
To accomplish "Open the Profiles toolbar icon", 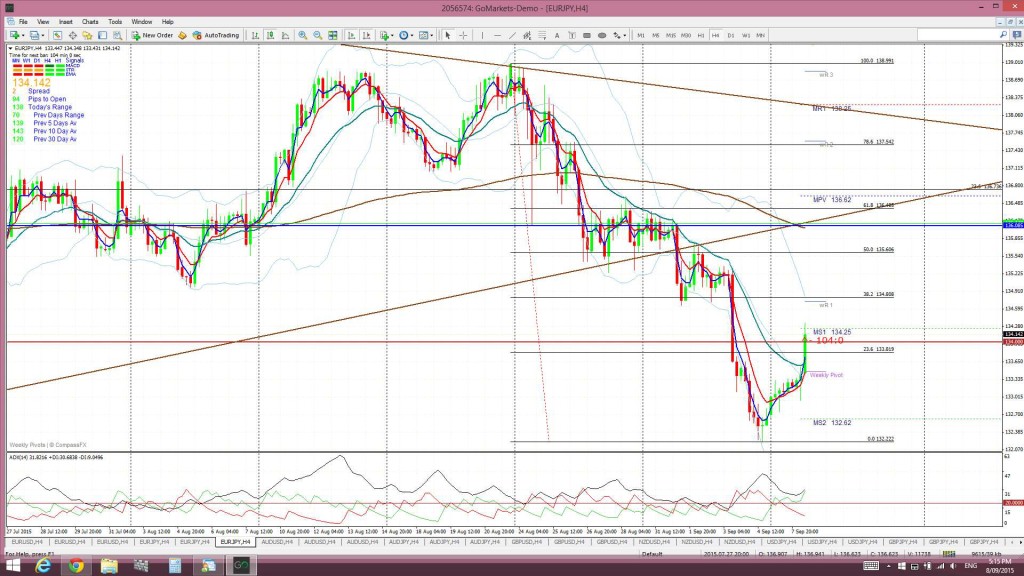I will pyautogui.click(x=34, y=35).
